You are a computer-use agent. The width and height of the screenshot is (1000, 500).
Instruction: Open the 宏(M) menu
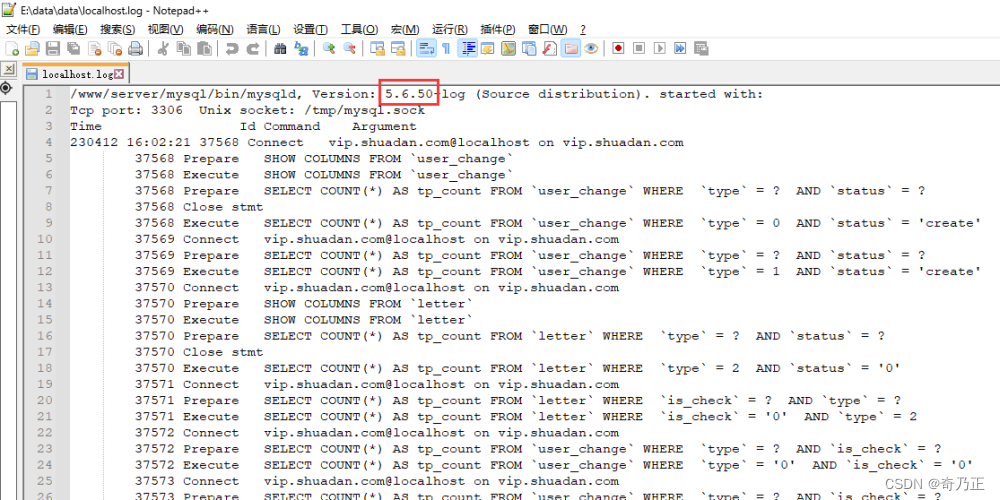click(x=405, y=29)
